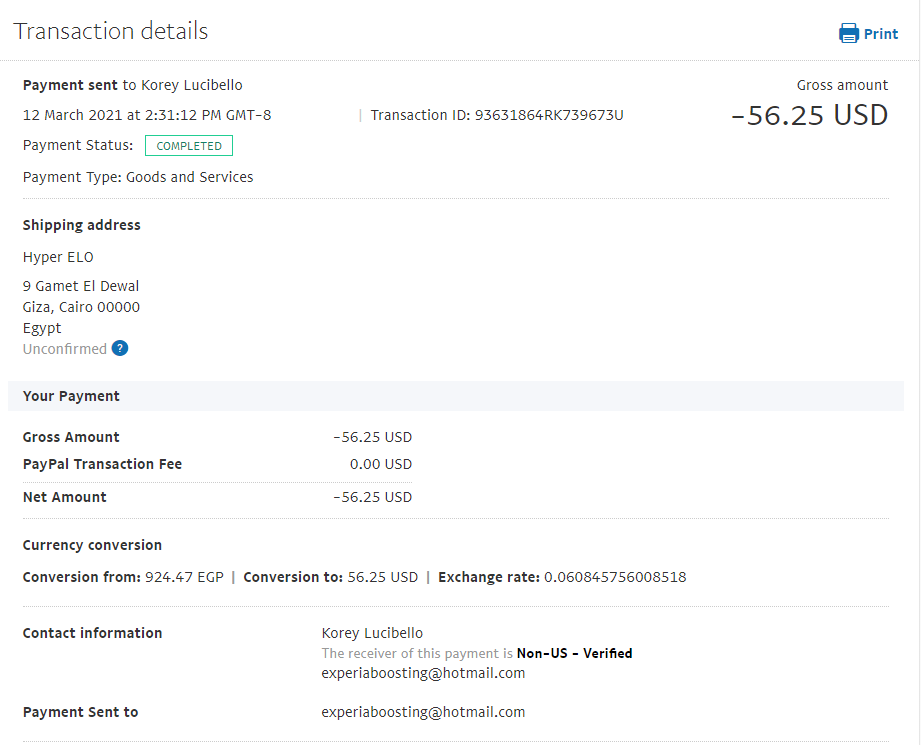921x745 pixels.
Task: Click the Net Amount value -56.25 USD
Action: point(372,497)
